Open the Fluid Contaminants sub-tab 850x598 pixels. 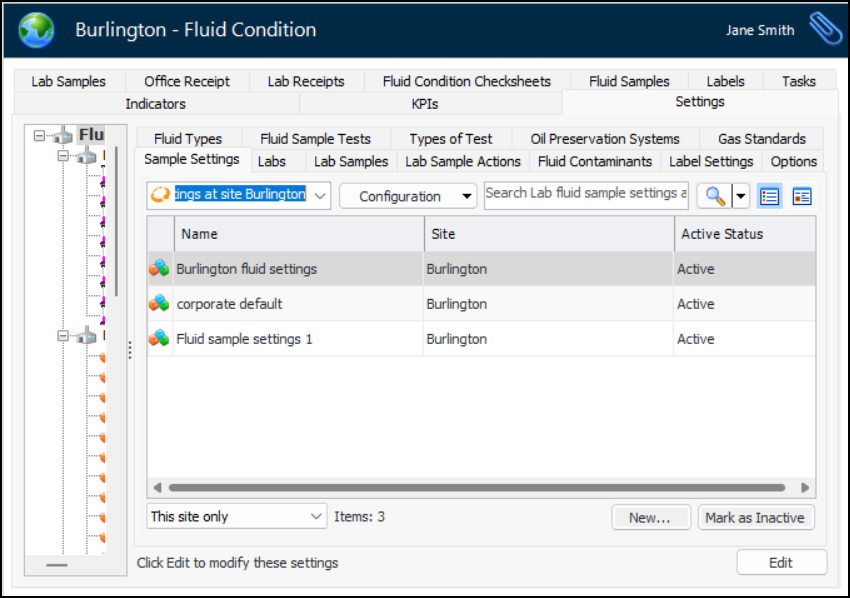click(595, 162)
